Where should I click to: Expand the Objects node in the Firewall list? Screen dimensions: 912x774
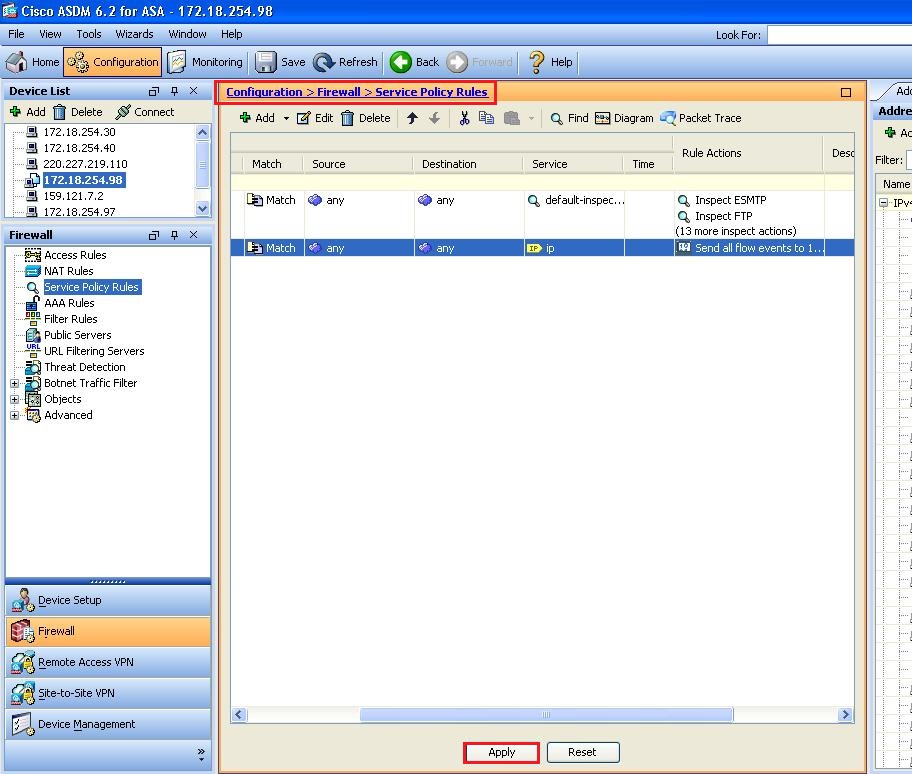(15, 398)
